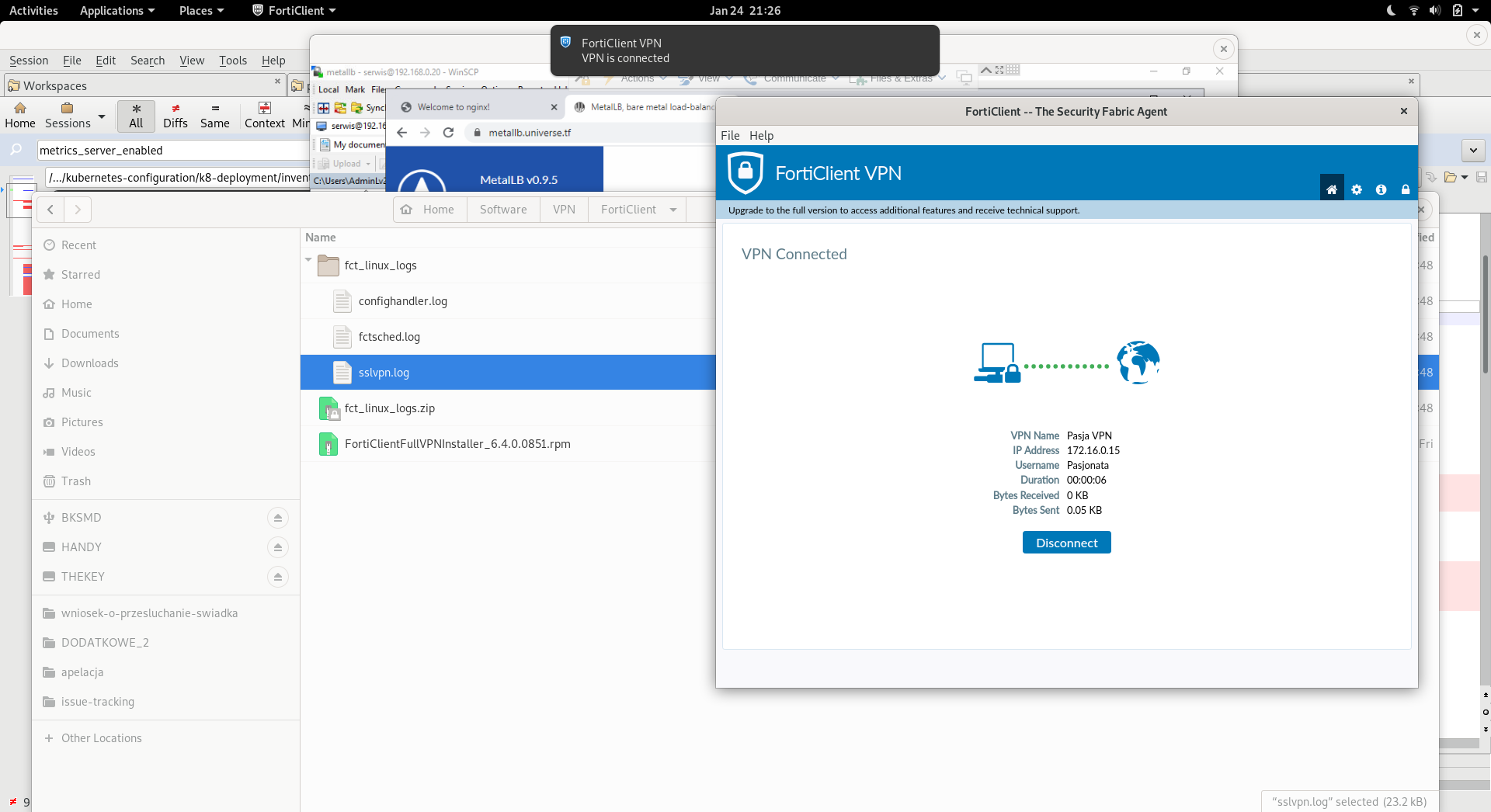The image size is (1491, 812).
Task: Open wniosek-o-przesluchanie-swiadka bookmark
Action: tap(165, 613)
